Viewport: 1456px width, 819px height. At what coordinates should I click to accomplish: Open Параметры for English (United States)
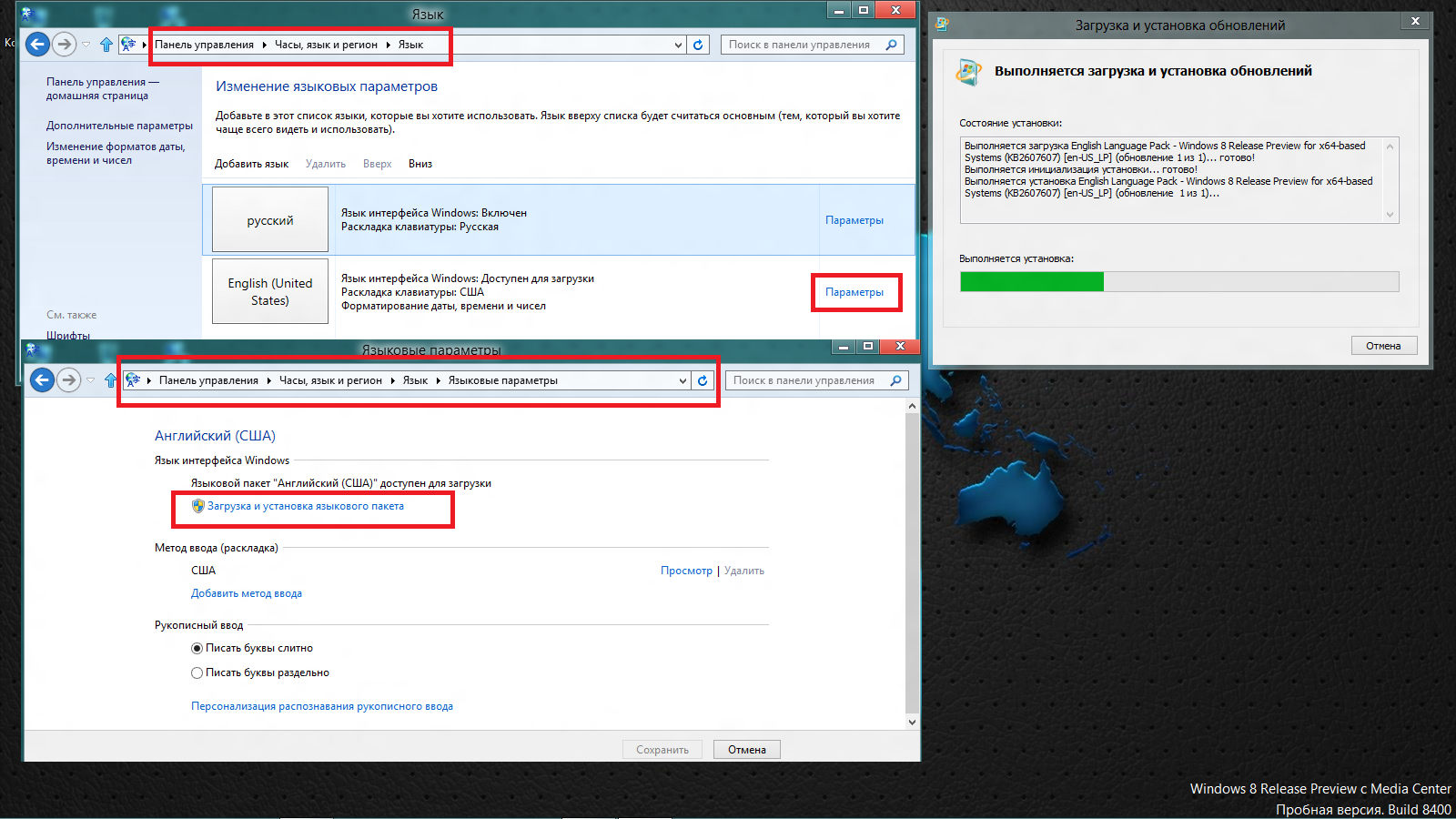[x=854, y=292]
